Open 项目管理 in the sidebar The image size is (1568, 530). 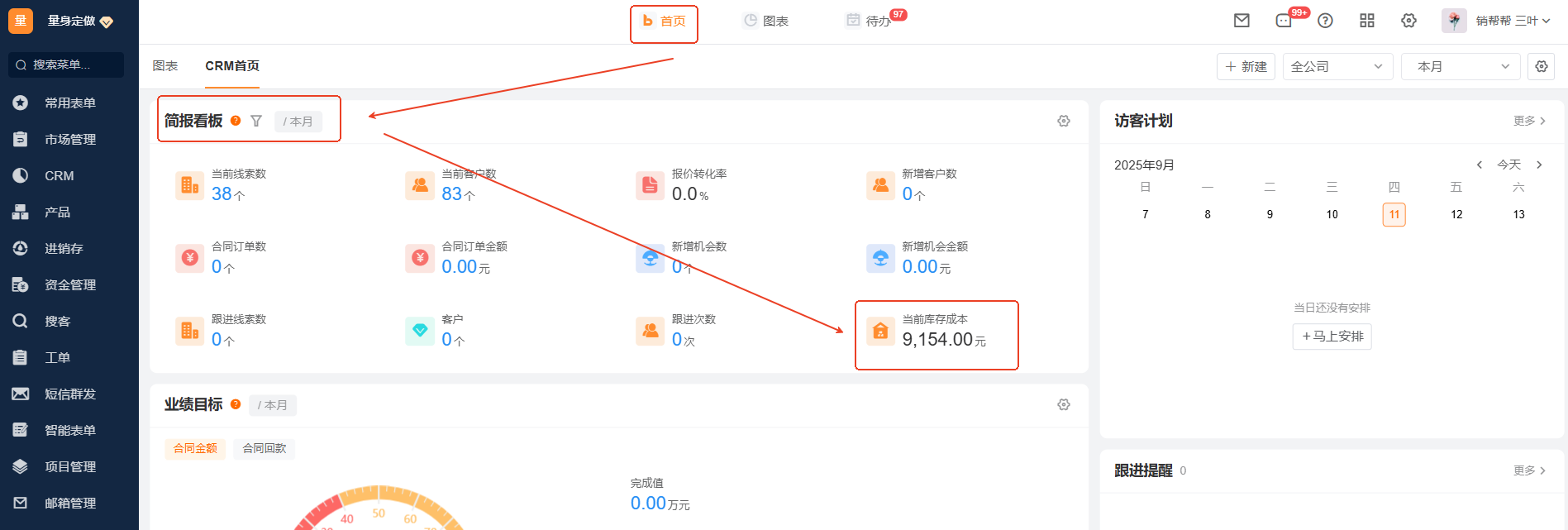pyautogui.click(x=69, y=466)
